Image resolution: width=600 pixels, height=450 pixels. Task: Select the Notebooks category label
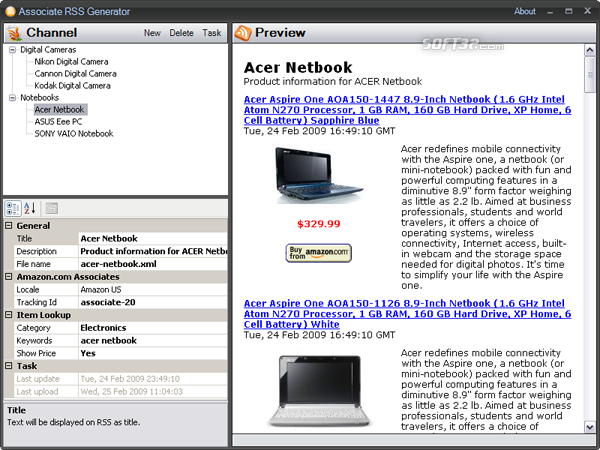(39, 98)
